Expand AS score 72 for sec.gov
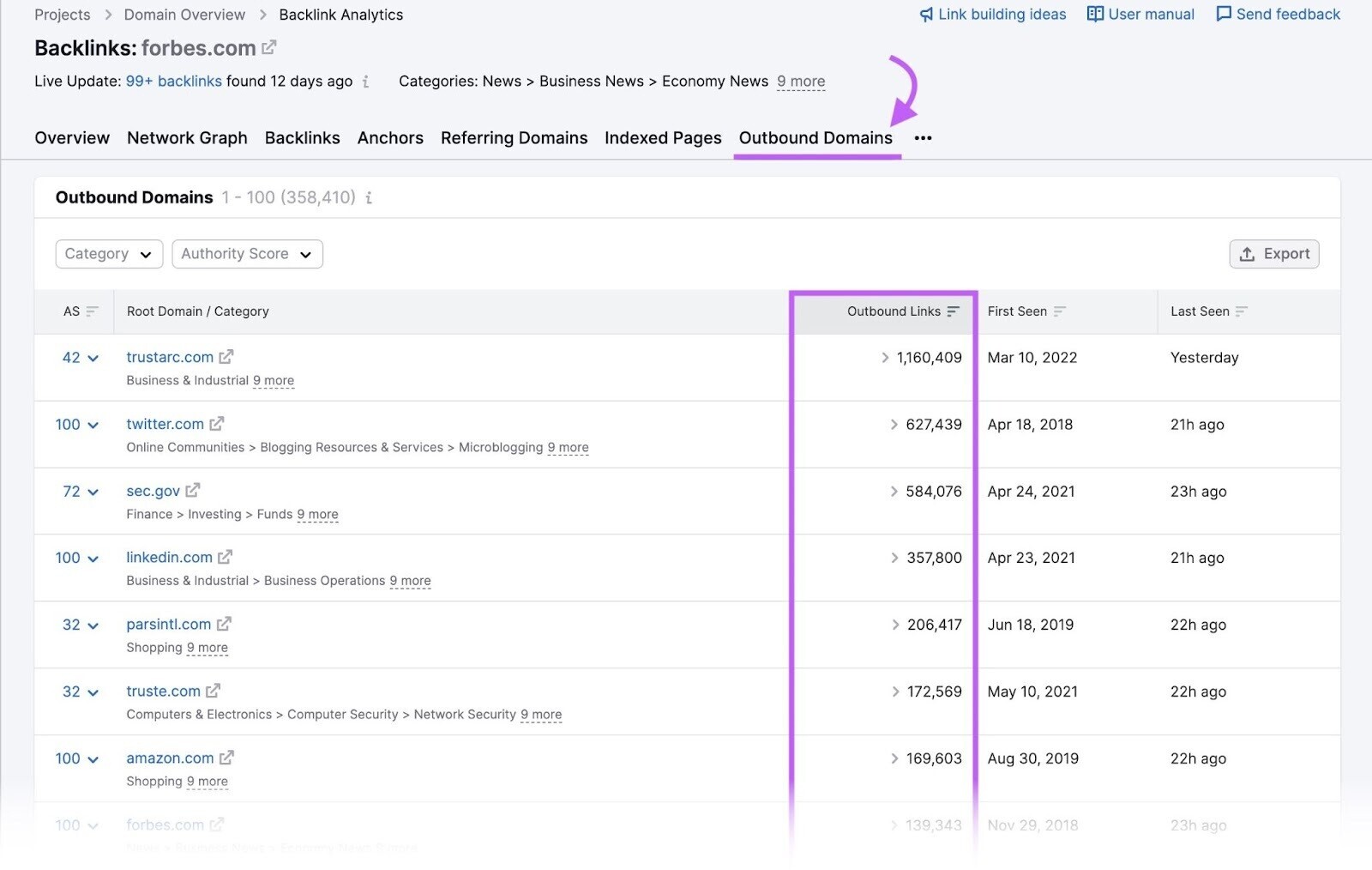The image size is (1372, 870). 81,492
